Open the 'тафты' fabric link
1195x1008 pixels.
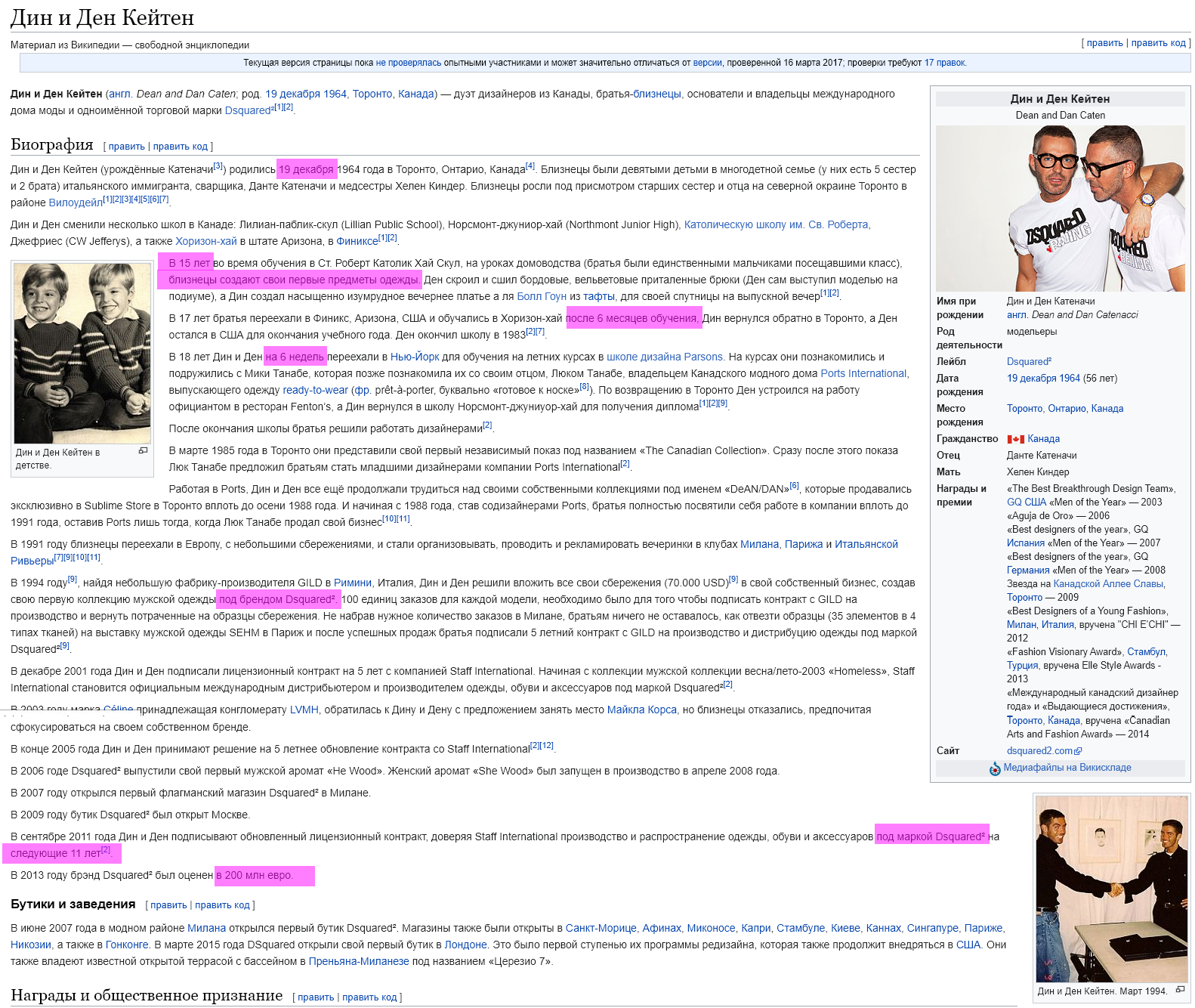pyautogui.click(x=599, y=297)
